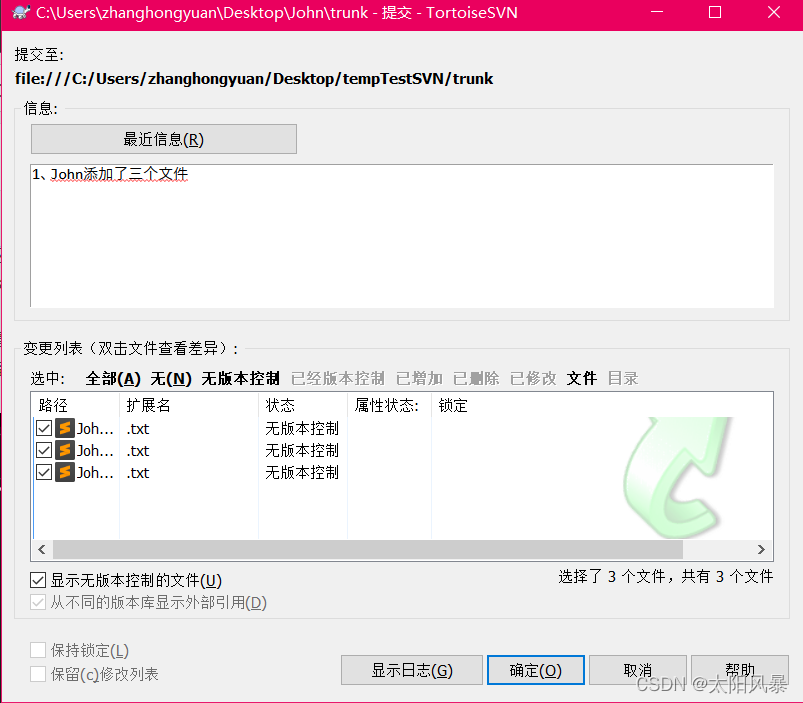Click 无版本控制 status in third file row
Image resolution: width=803 pixels, height=703 pixels.
[x=302, y=473]
